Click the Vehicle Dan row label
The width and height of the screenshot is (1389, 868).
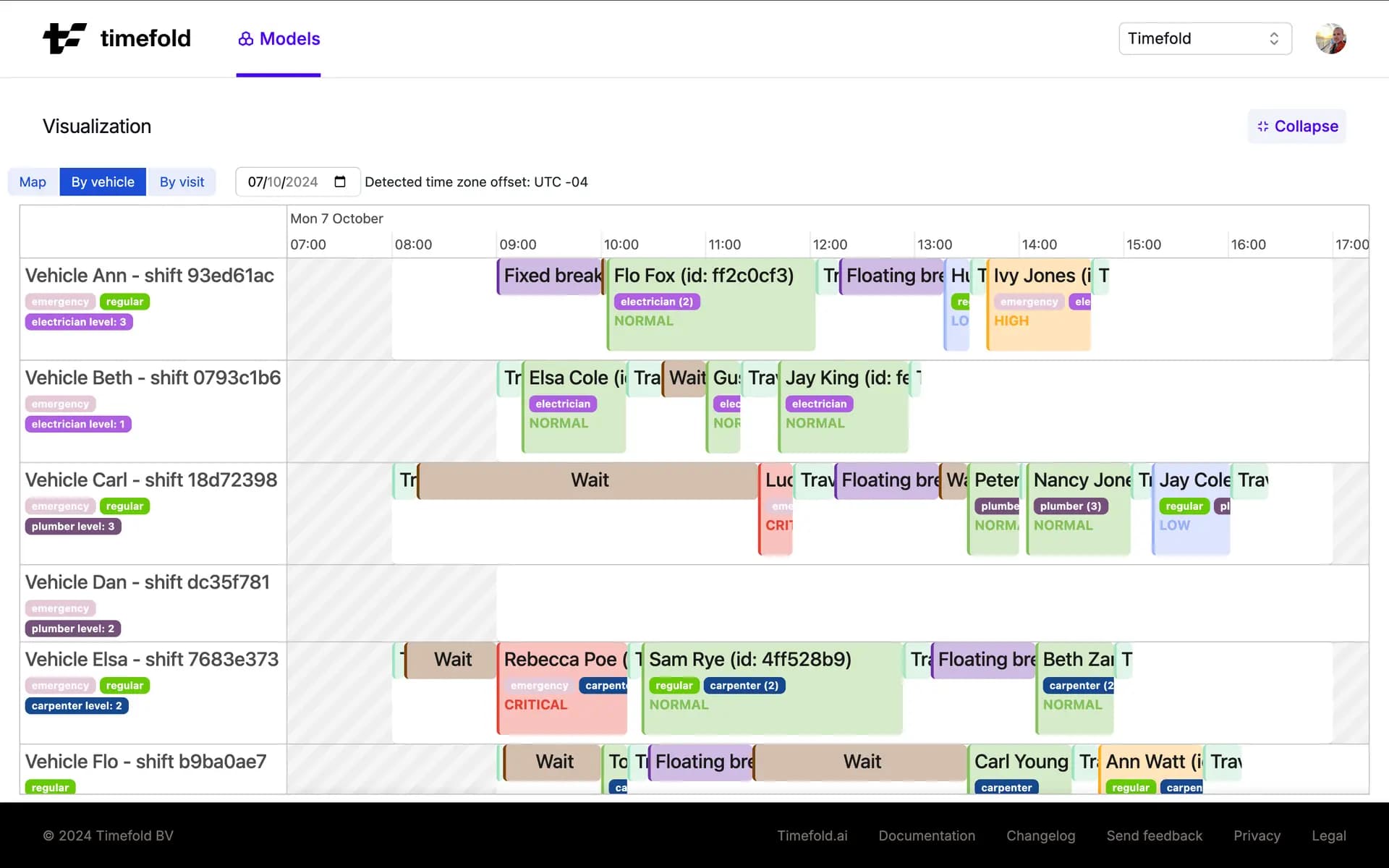(148, 582)
